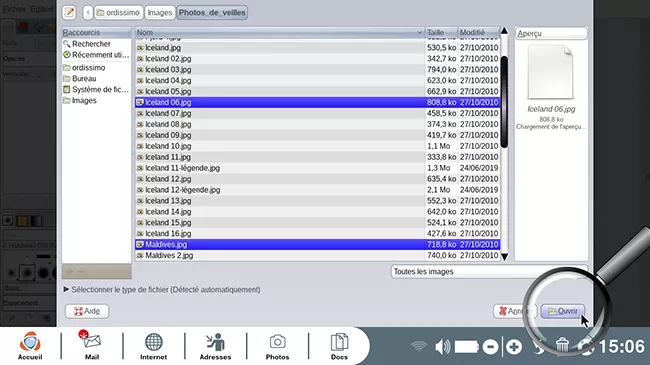Screen dimensions: 650x365
Task: Select ordissimo folder shortcut
Action: click(x=97, y=68)
